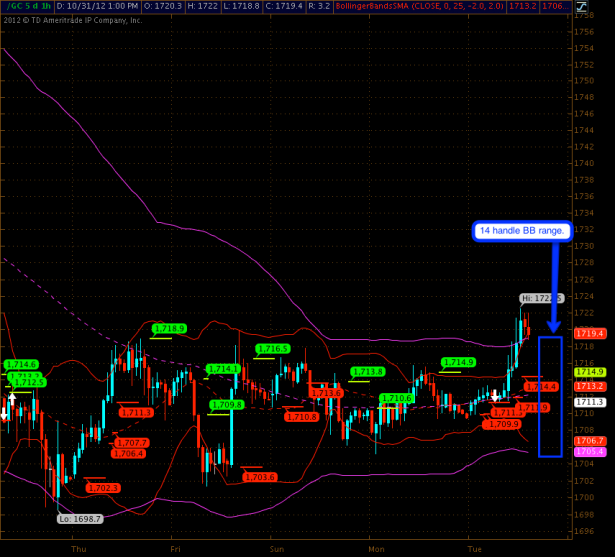Screen dimensions: 615x557
Task: Click the /GC 5 d 1h symbol label
Action: (x=26, y=6)
